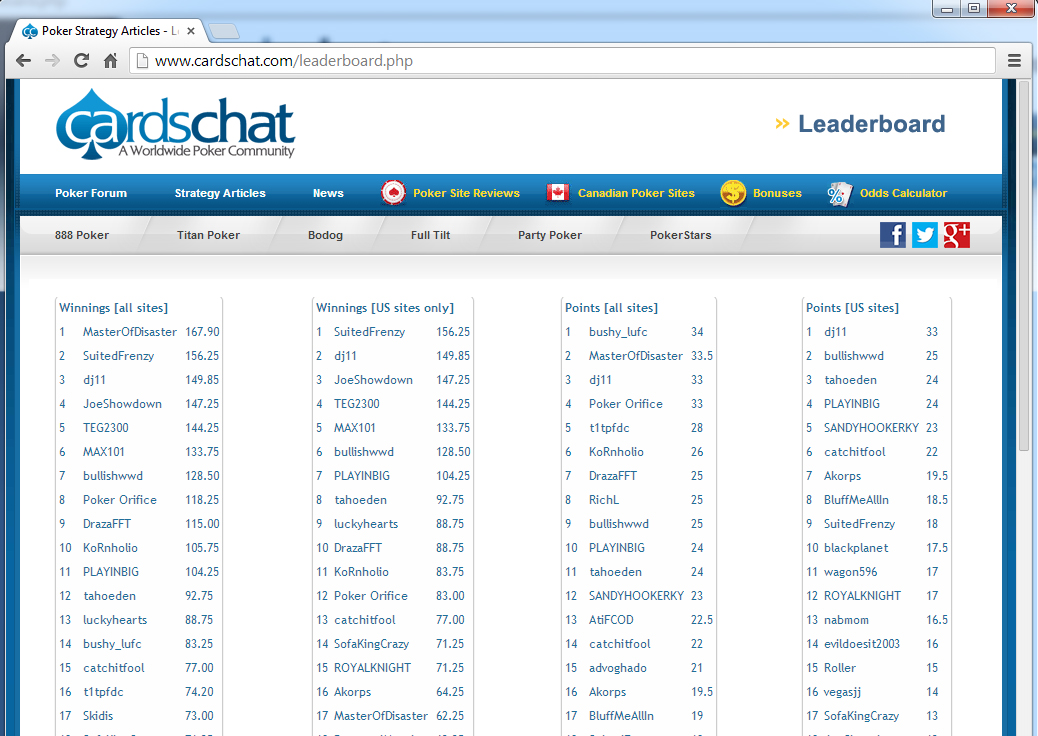
Task: Click the Points [US sites] heading
Action: click(x=852, y=308)
